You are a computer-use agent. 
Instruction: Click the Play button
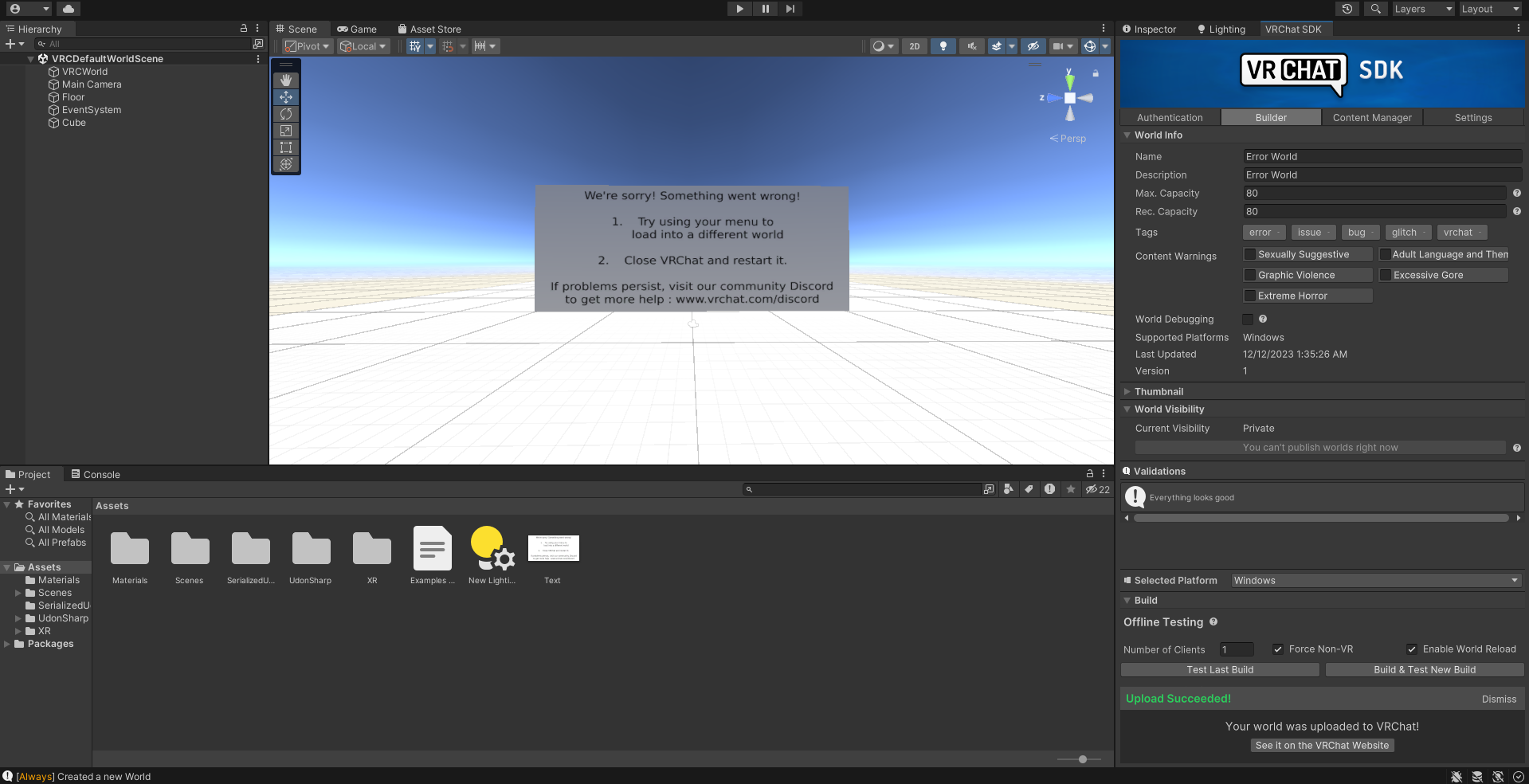739,9
